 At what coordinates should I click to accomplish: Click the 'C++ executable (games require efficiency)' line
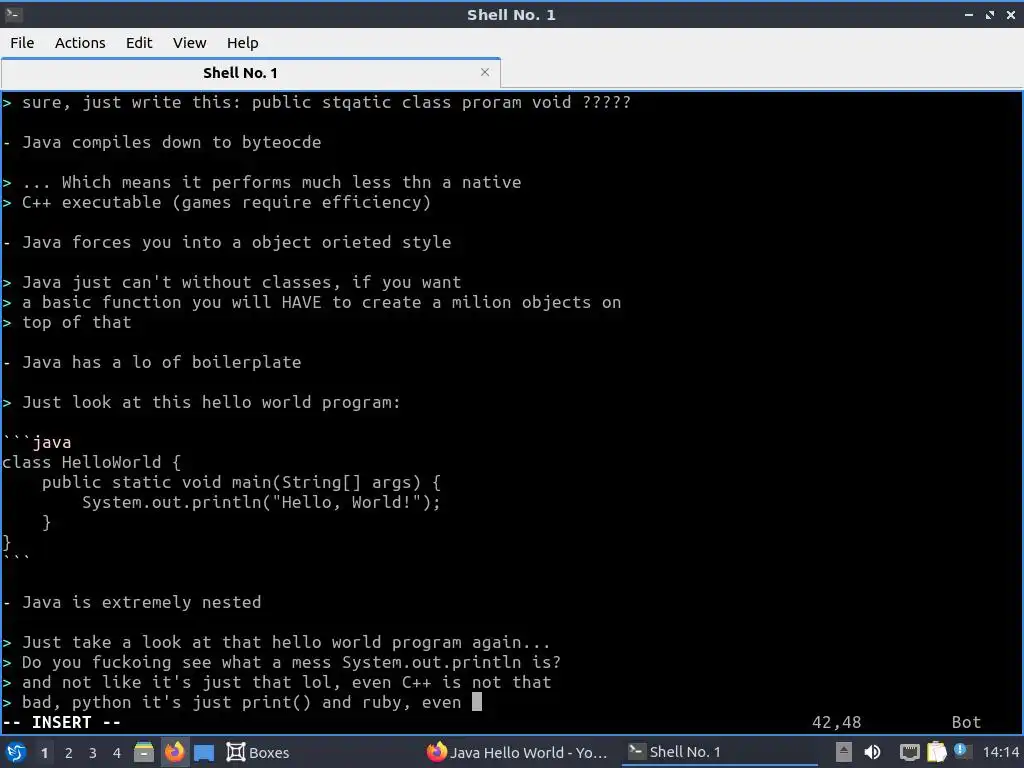[x=217, y=202]
